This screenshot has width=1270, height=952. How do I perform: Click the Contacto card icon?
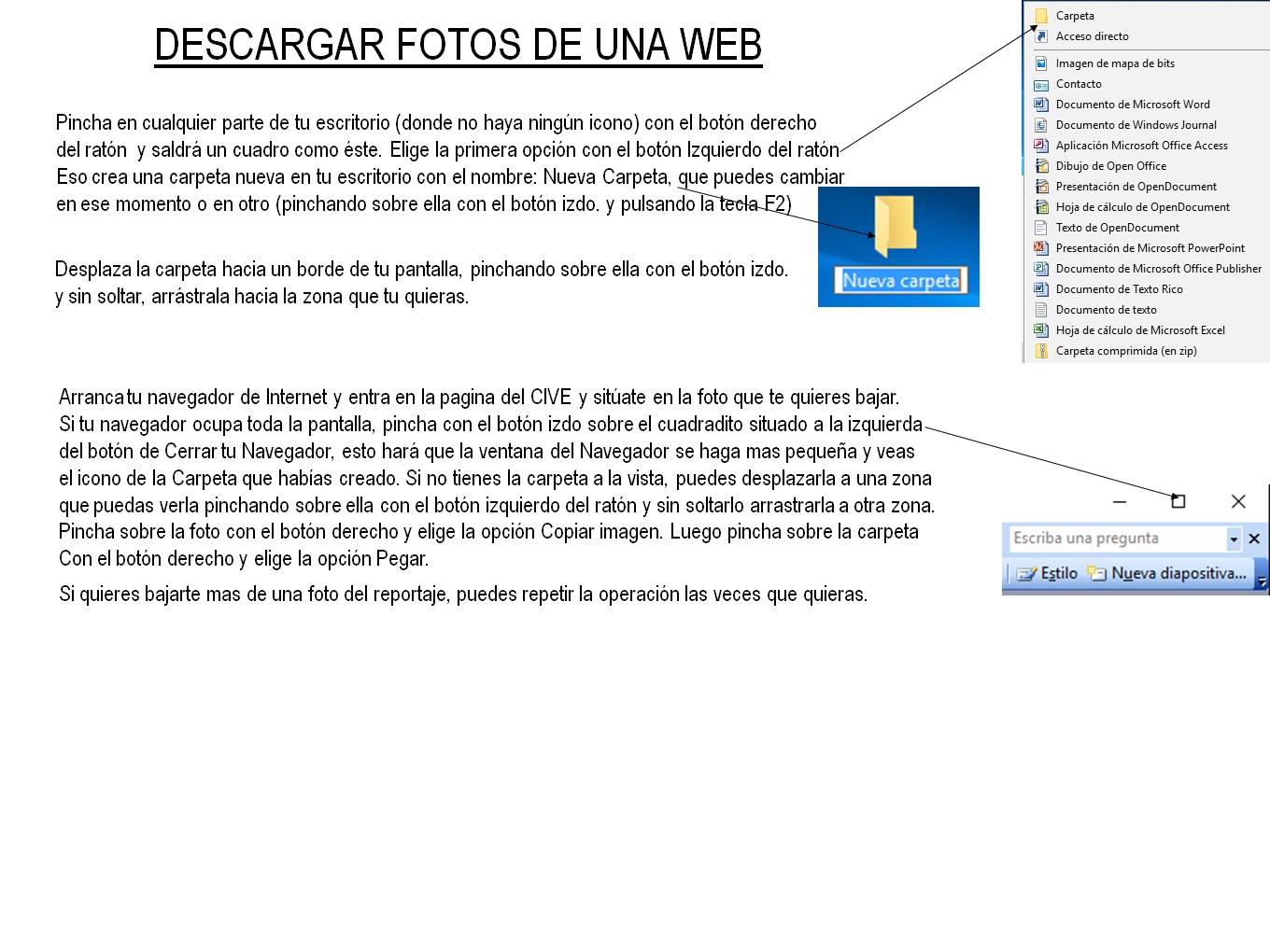[1041, 84]
